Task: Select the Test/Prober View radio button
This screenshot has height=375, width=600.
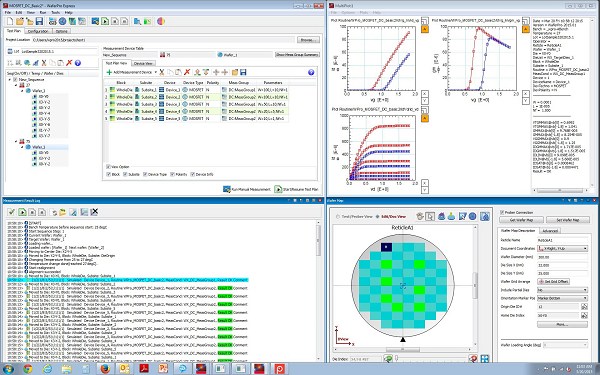Action: point(338,217)
